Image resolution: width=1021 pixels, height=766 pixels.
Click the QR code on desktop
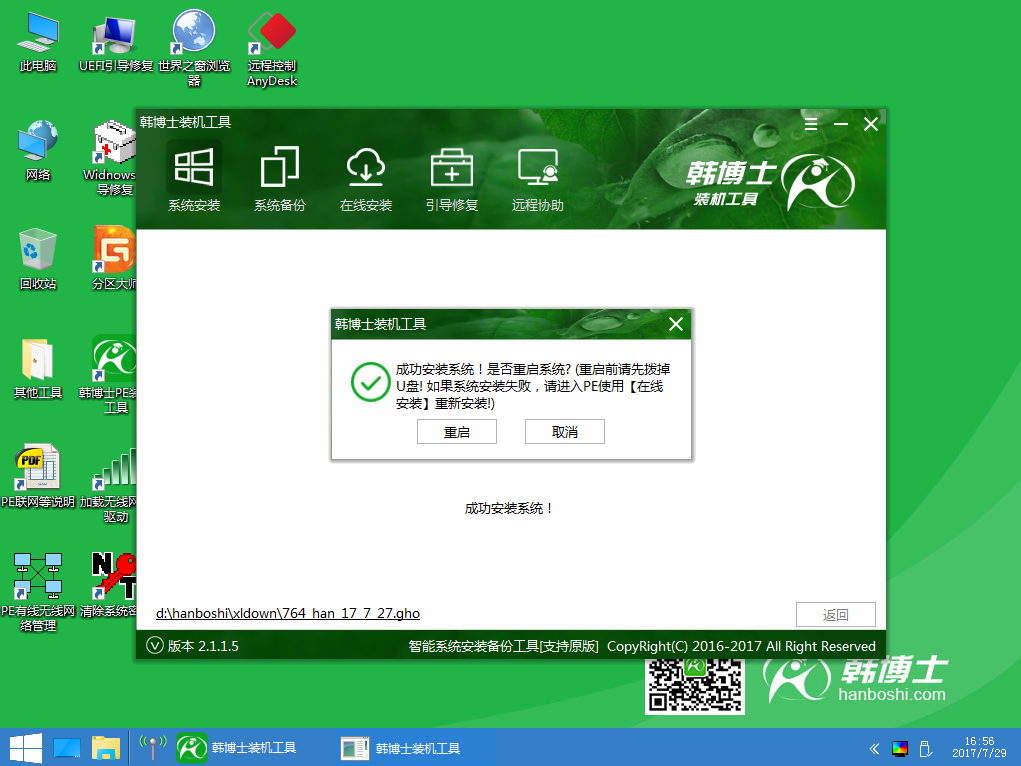click(x=695, y=687)
